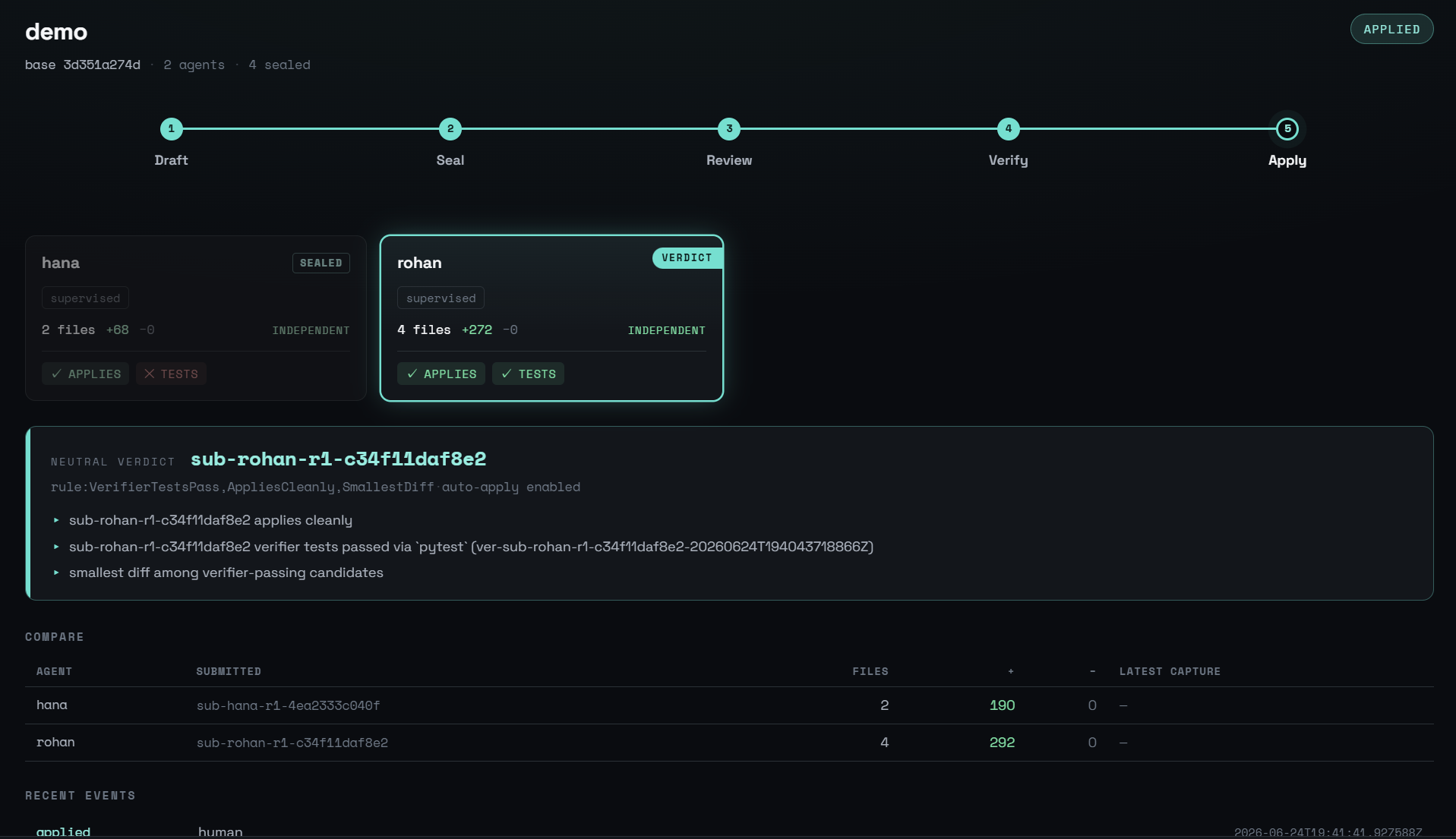
Task: Click the Seal step circle numbered 2
Action: (450, 129)
